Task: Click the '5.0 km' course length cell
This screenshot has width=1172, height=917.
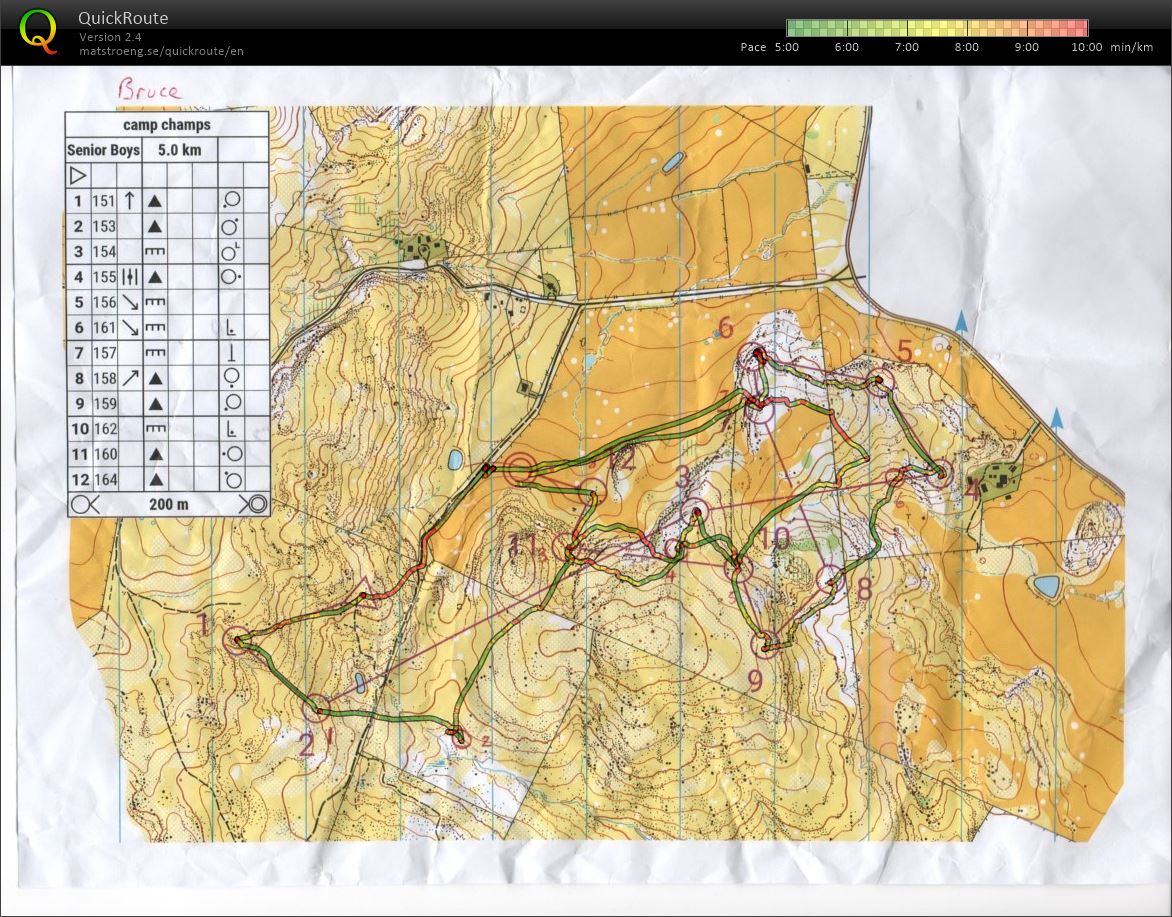Action: 180,151
